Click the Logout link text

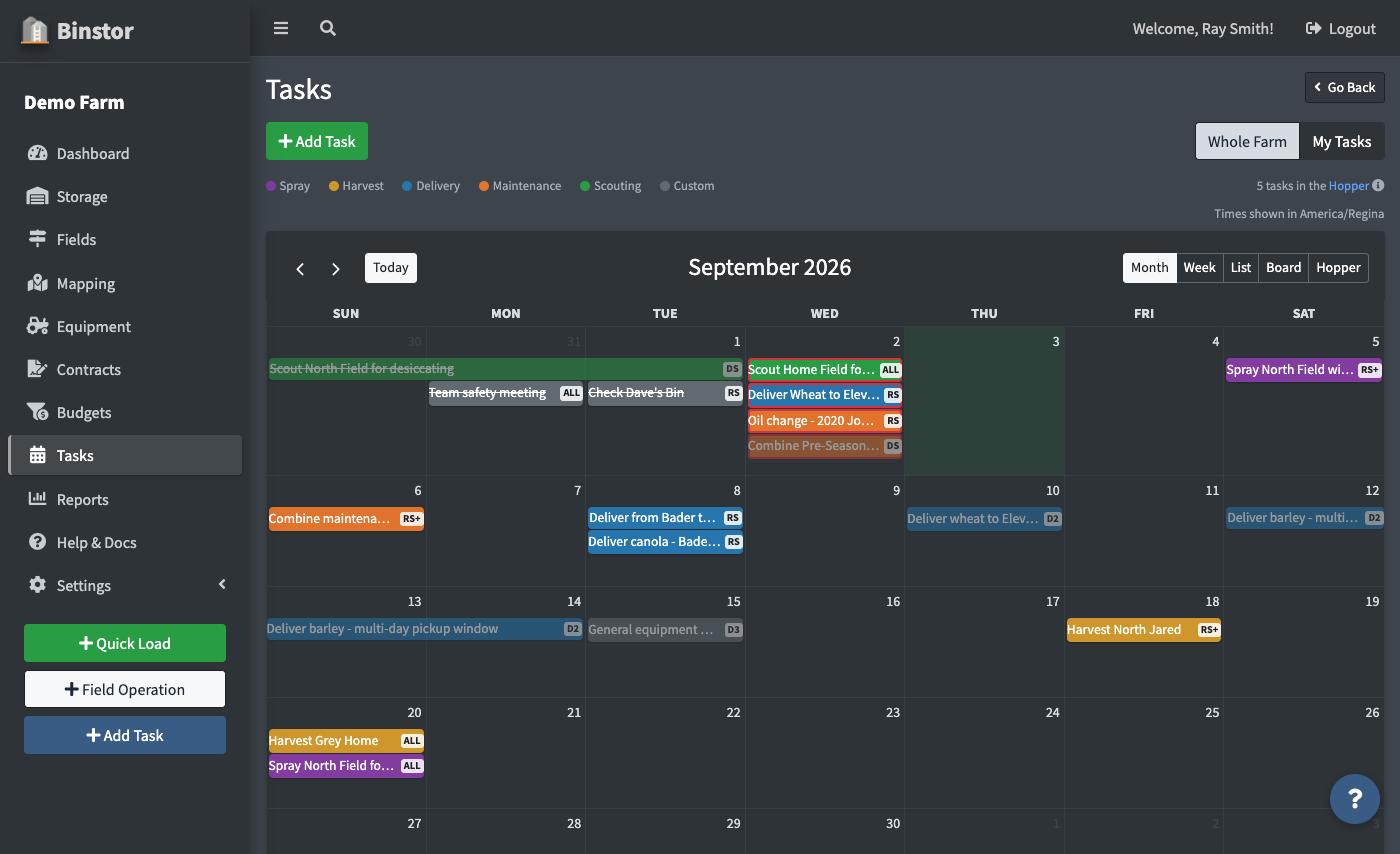[1352, 28]
